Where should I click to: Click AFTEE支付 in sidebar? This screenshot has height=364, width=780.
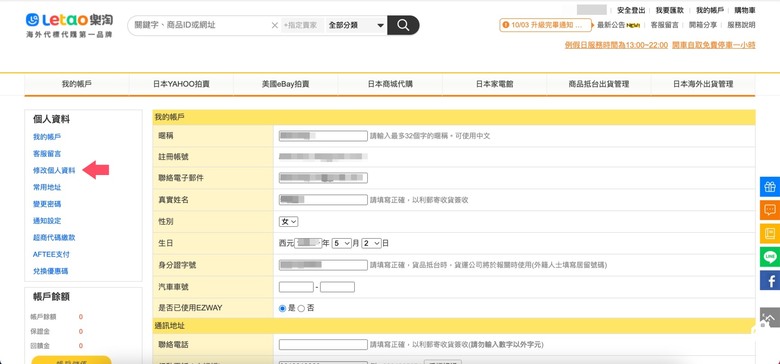(51, 254)
